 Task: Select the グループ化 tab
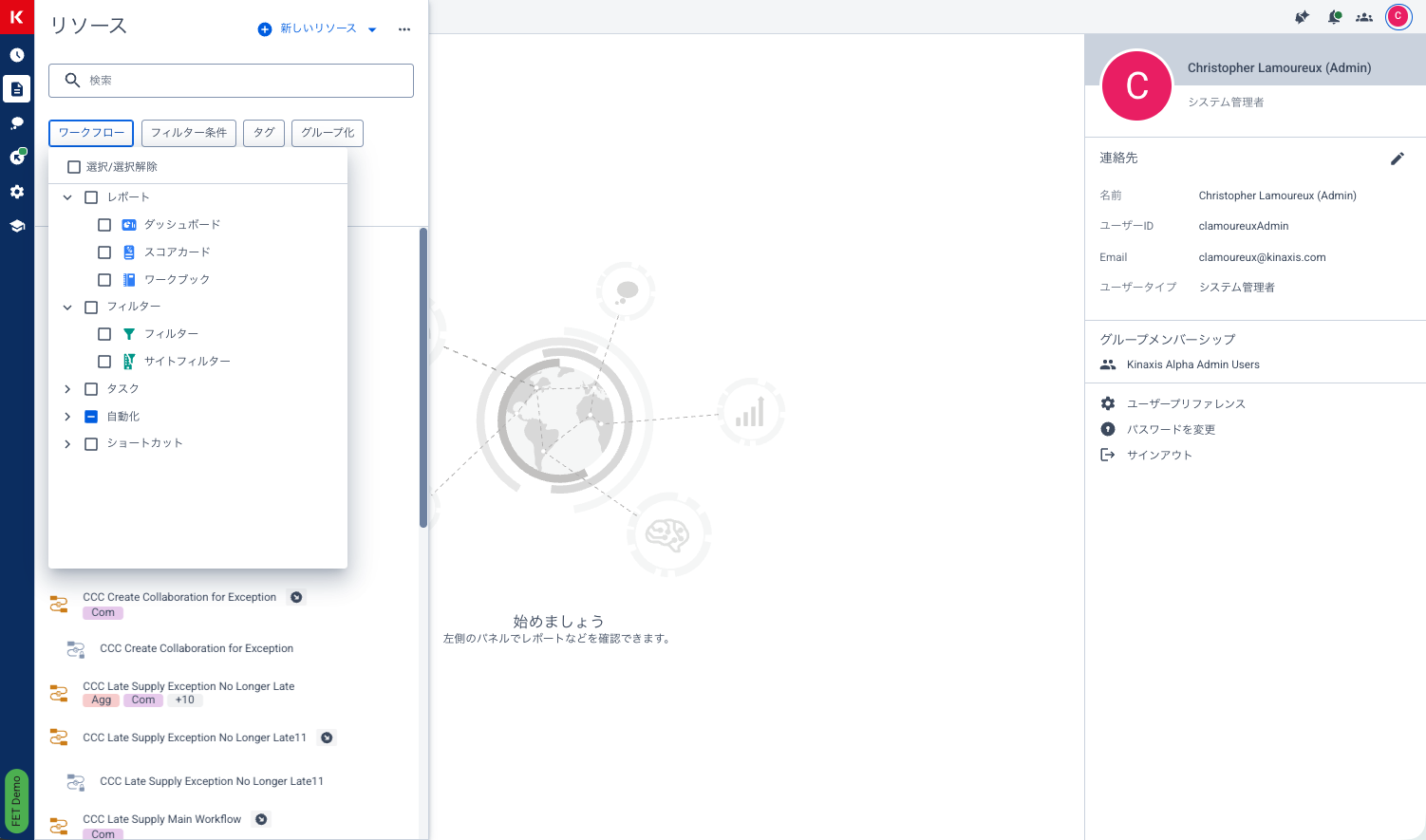tap(328, 133)
